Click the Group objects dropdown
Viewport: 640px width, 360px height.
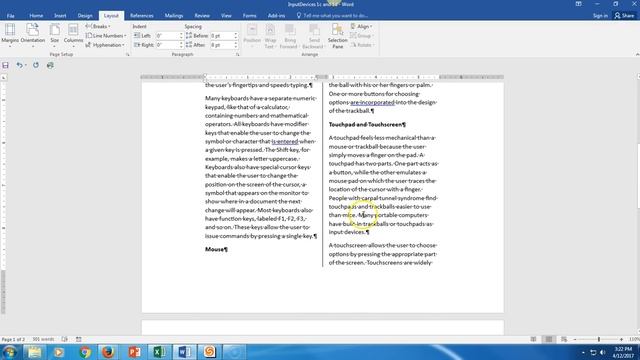(x=362, y=36)
